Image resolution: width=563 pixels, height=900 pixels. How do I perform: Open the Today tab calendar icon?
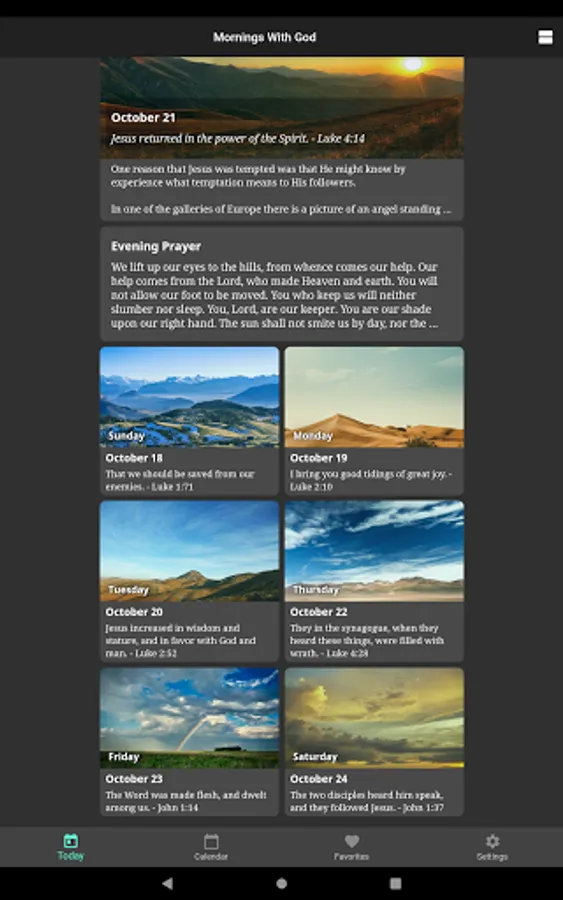click(x=71, y=841)
